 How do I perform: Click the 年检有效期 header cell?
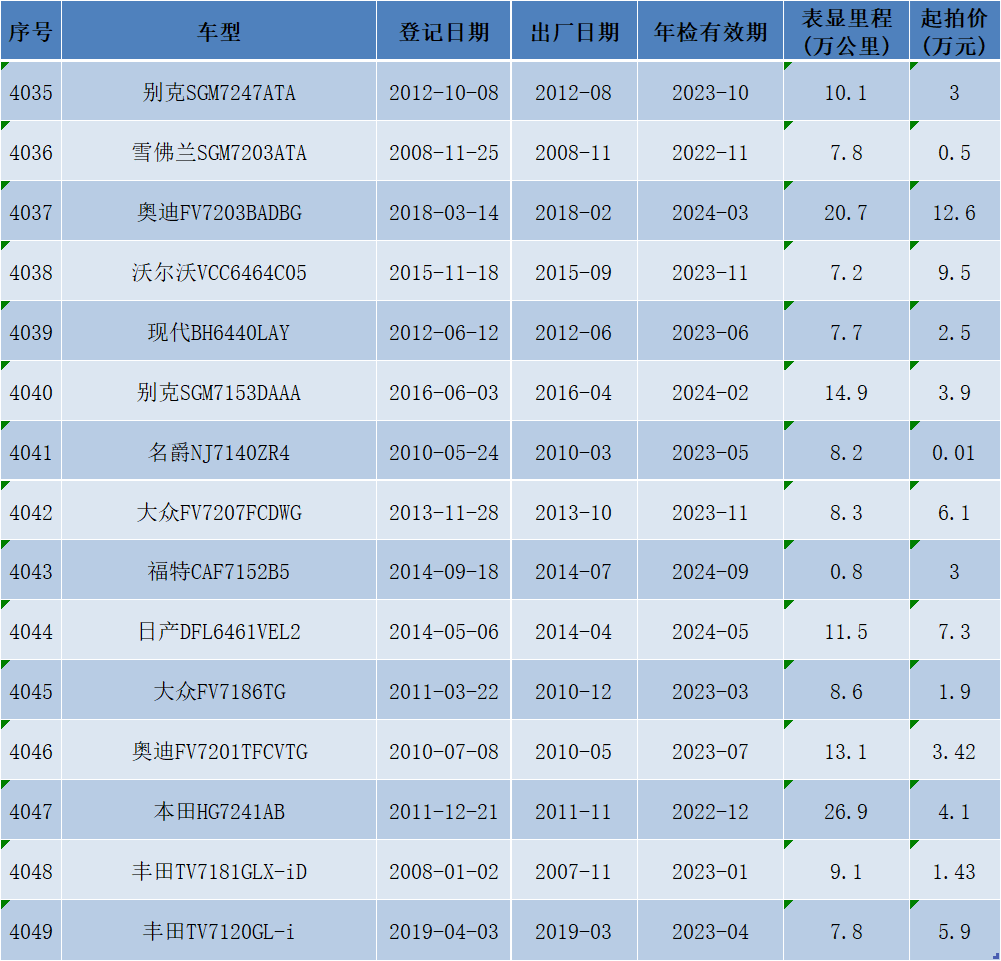(710, 31)
